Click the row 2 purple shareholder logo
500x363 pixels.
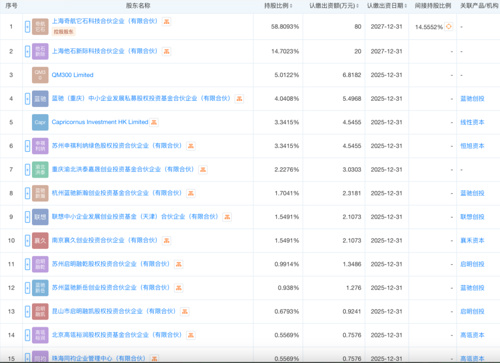click(40, 51)
